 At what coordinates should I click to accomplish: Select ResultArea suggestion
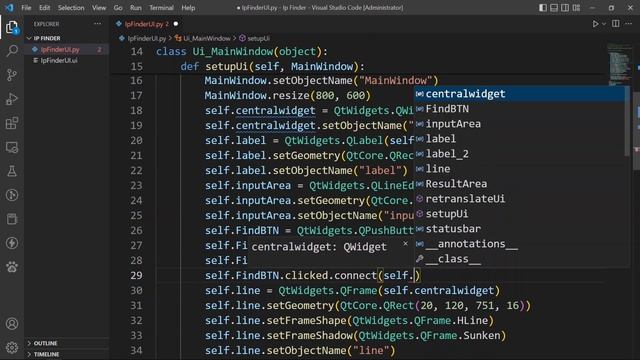tap(520, 184)
